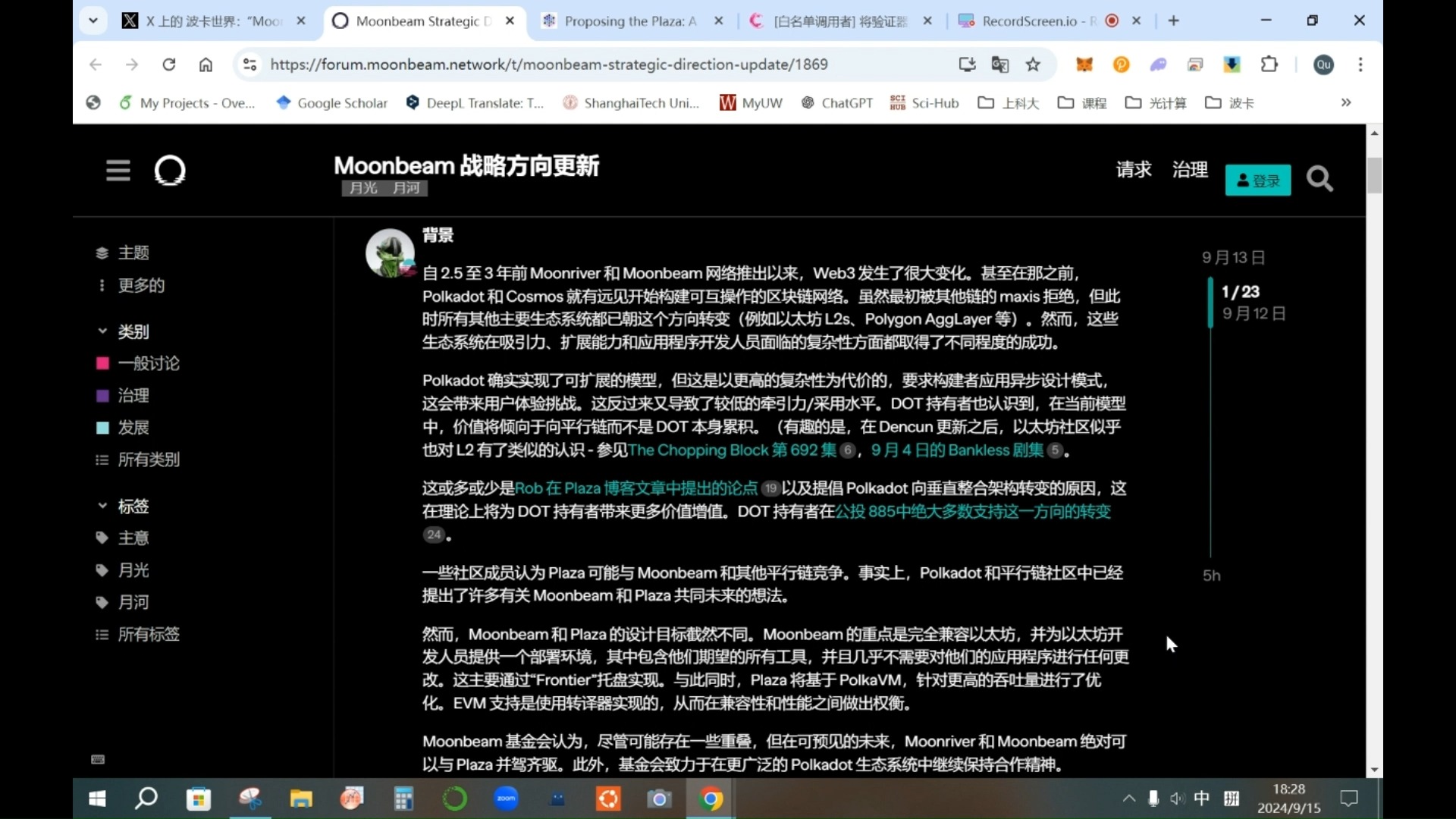1456x819 pixels.
Task: Switch to the Proposing the Plaza tab
Action: click(629, 21)
